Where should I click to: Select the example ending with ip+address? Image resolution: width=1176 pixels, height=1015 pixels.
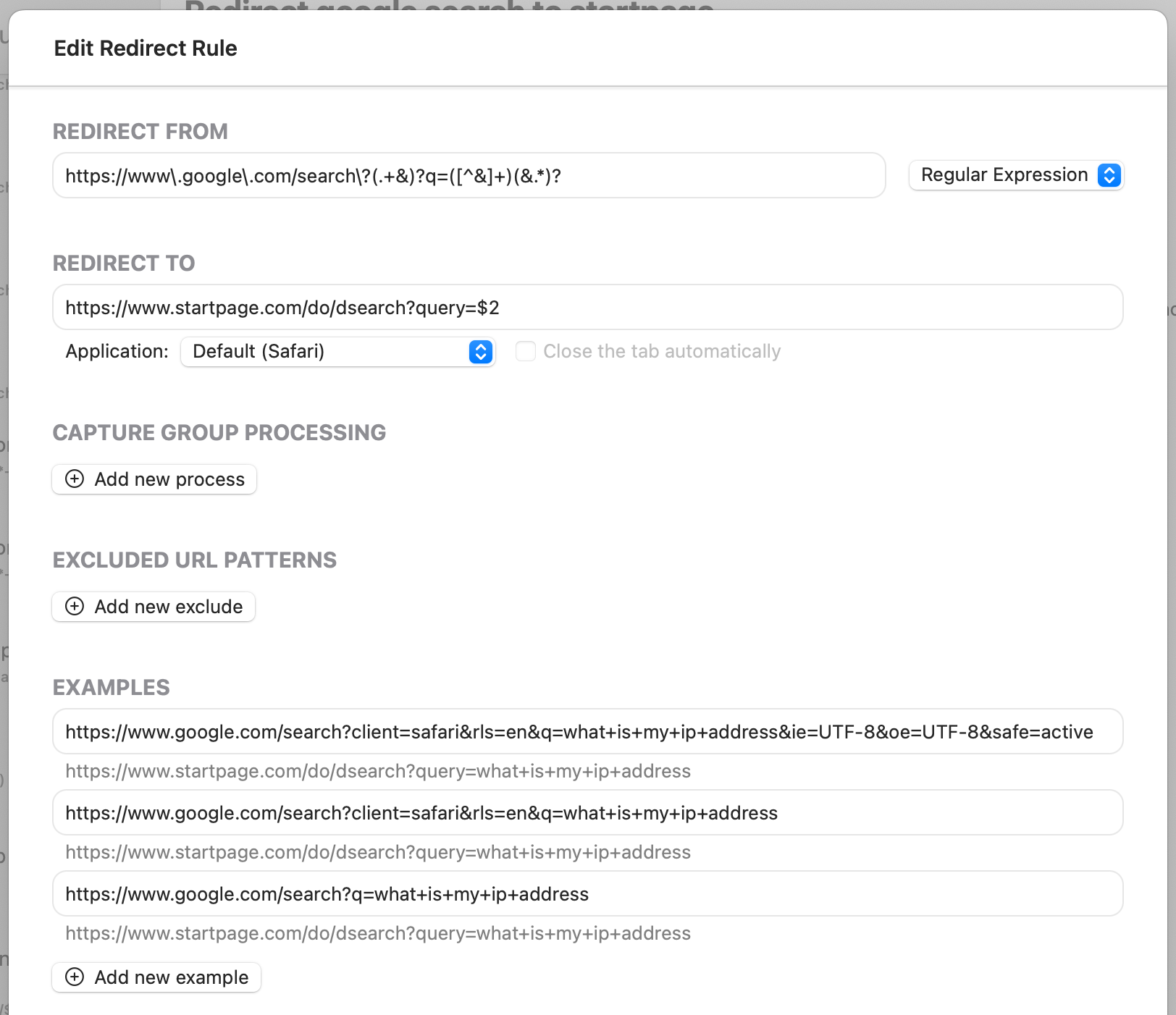[587, 812]
